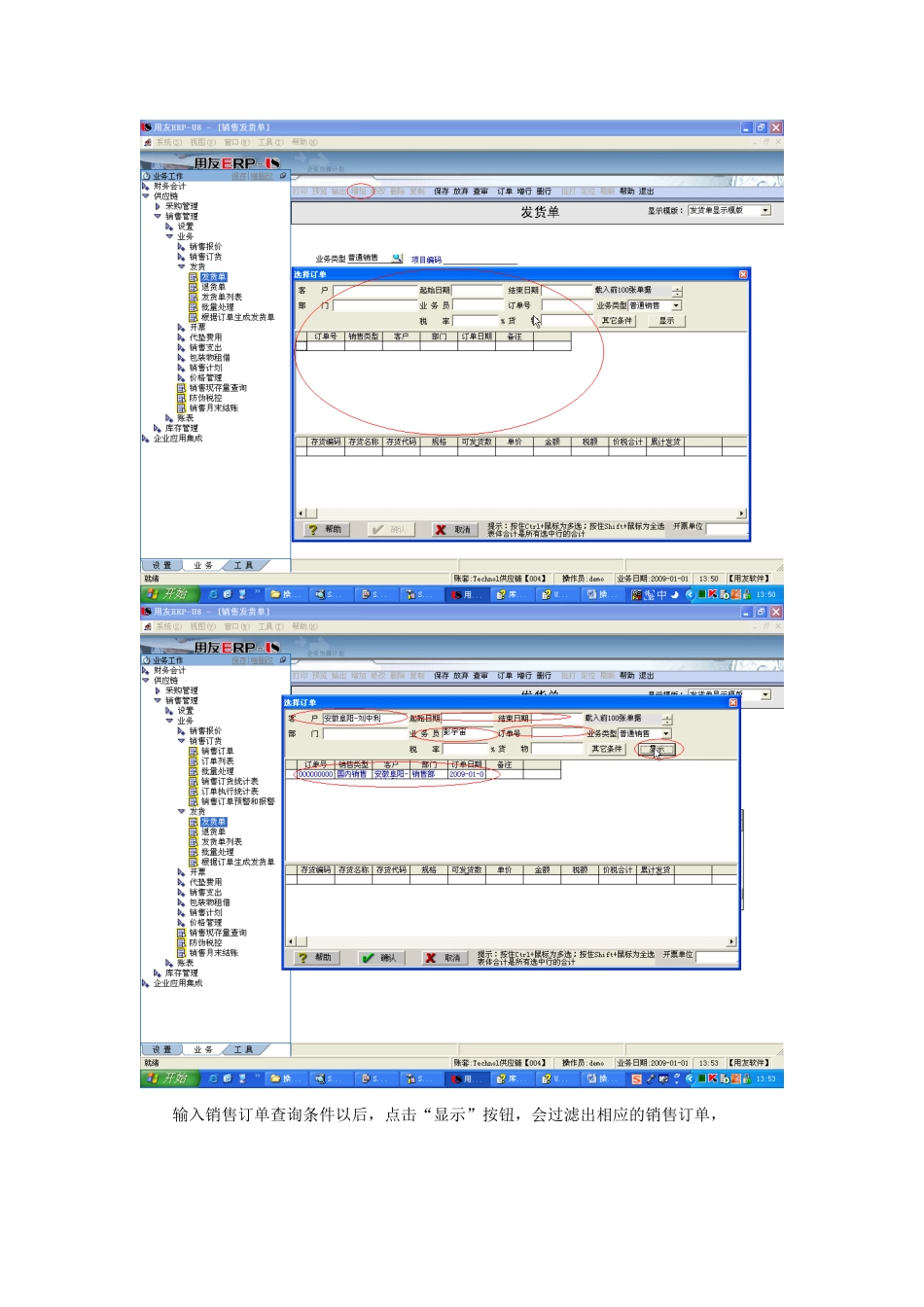This screenshot has width=924, height=1307.
Task: Click 其它条件 button in upper dialog
Action: pos(617,321)
